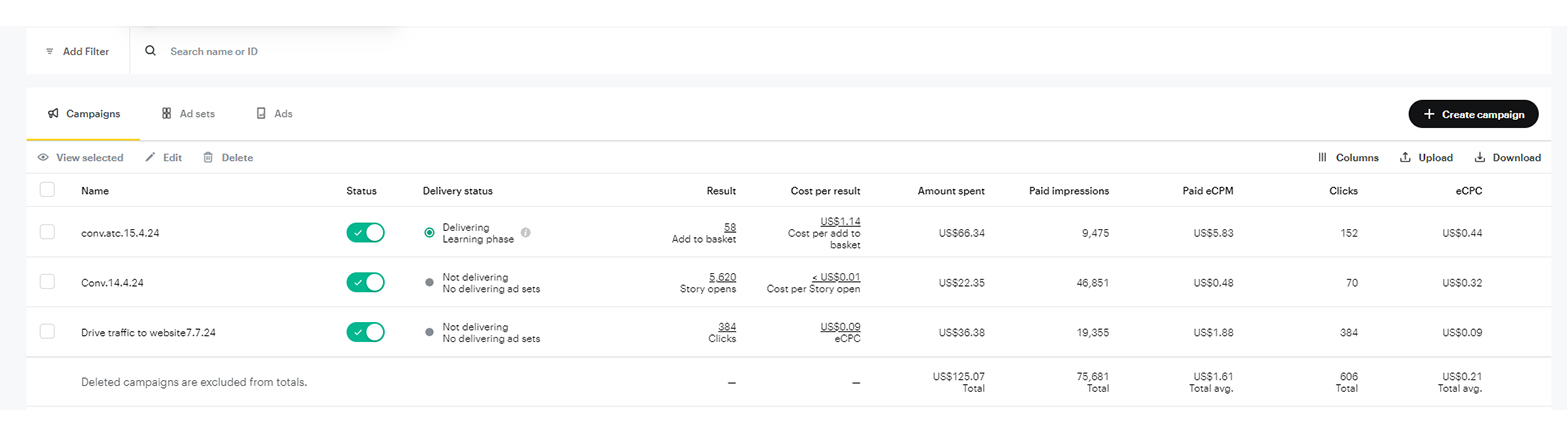Viewport: 1567px width, 435px height.
Task: Click the Upload icon
Action: [1405, 158]
